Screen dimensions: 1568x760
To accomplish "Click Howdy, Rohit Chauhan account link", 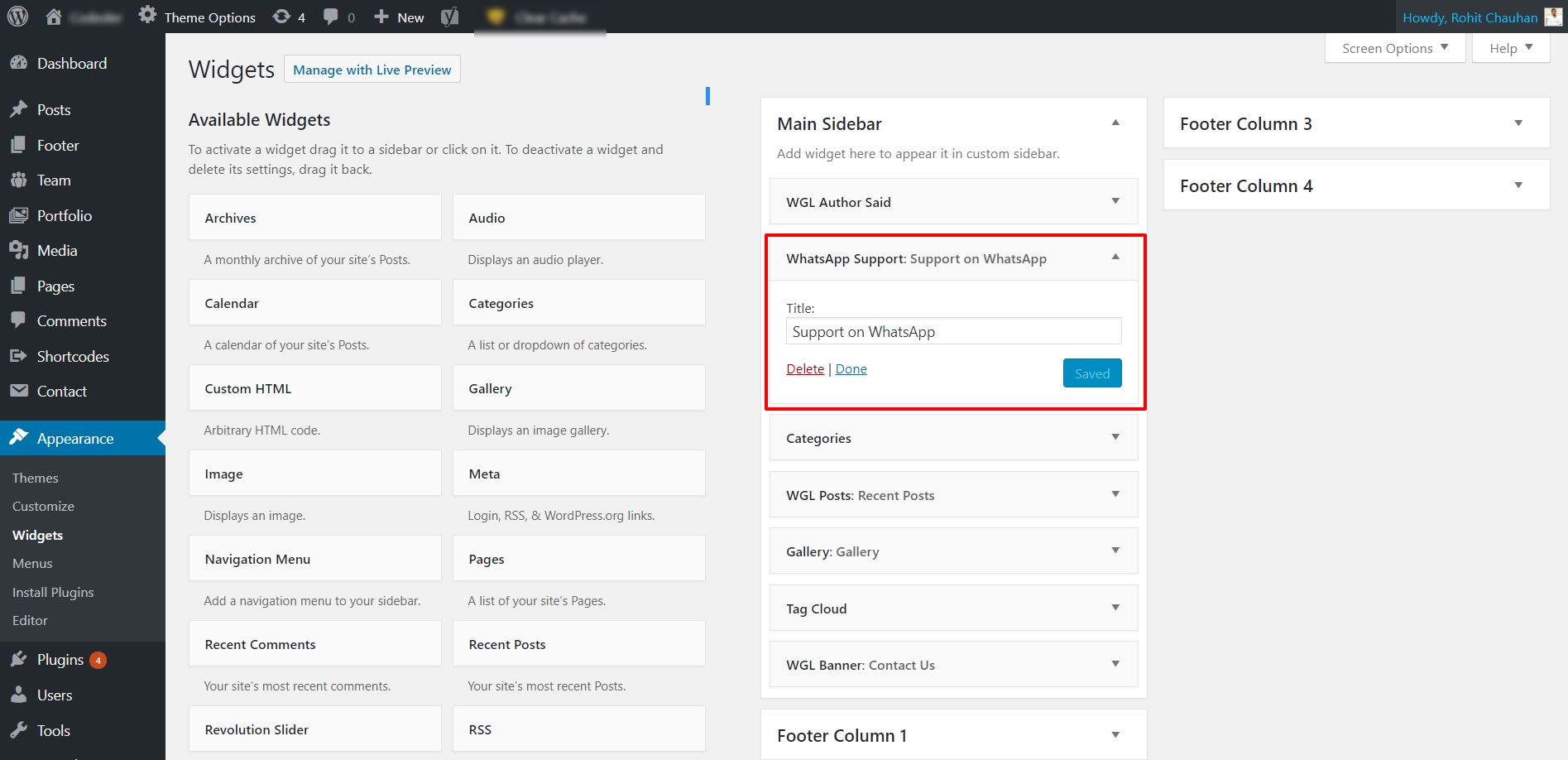I will tap(1470, 17).
